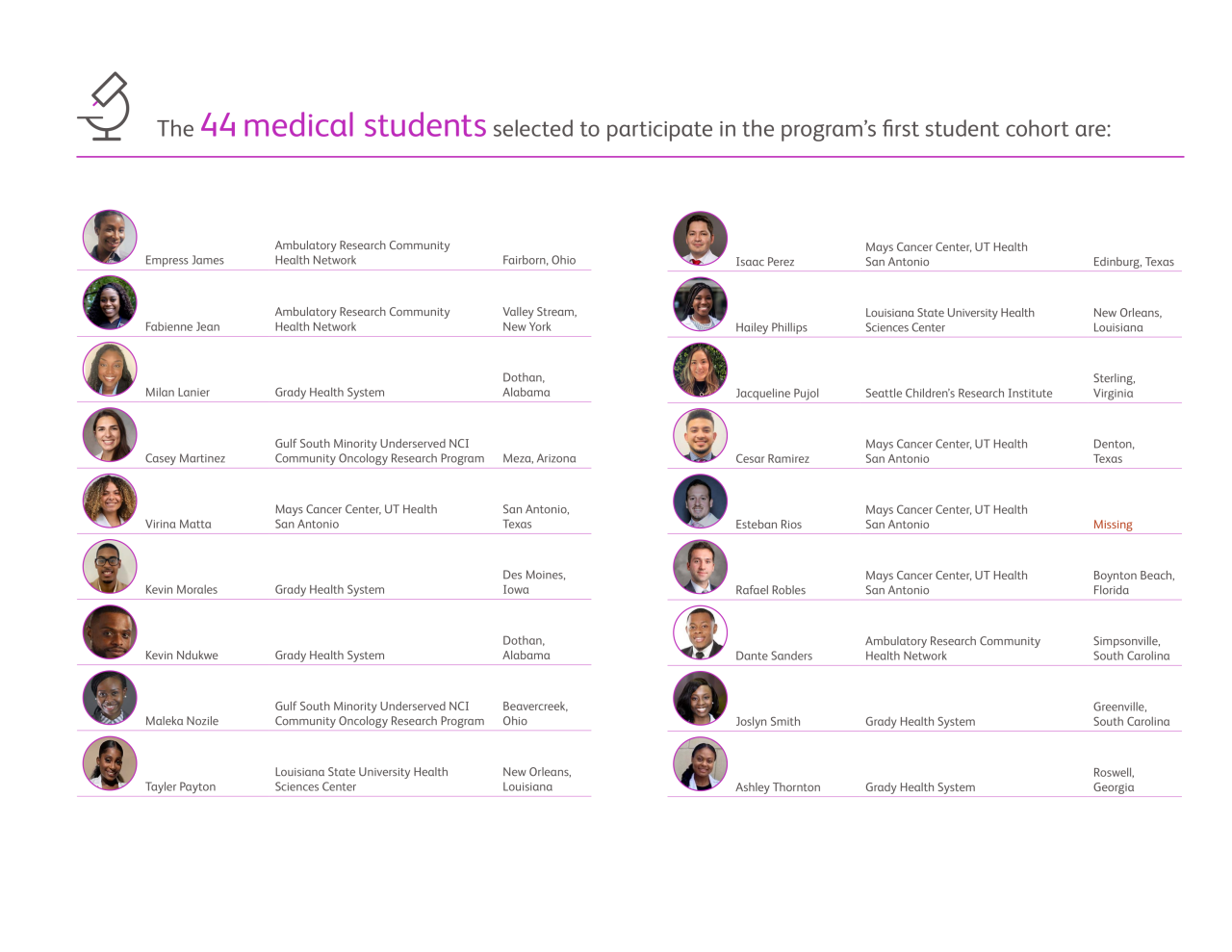The image size is (1232, 952).
Task: Click Tayler Payton's profile photo
Action: [110, 763]
